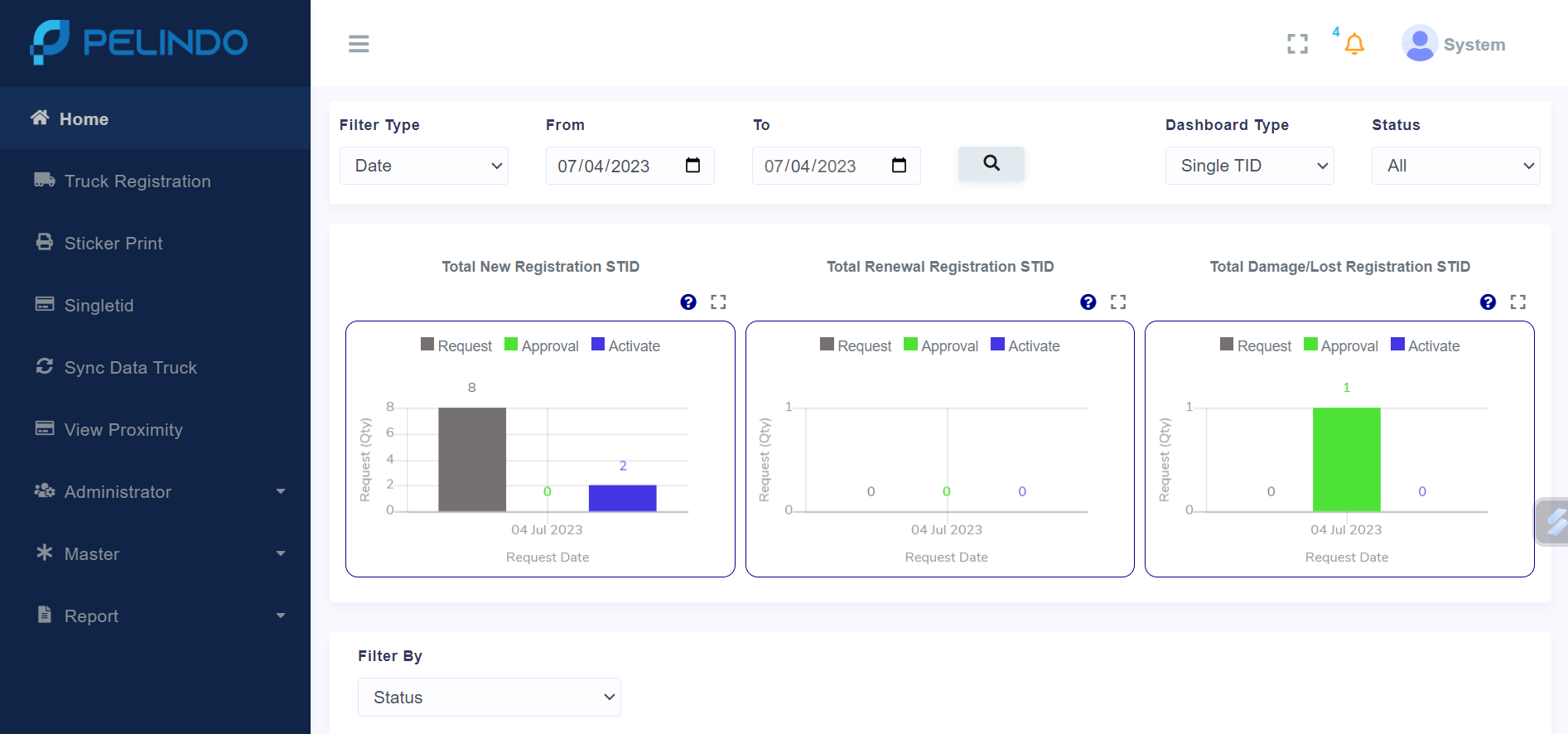This screenshot has height=734, width=1568.
Task: Go to Sticker Print page
Action: [x=113, y=244]
